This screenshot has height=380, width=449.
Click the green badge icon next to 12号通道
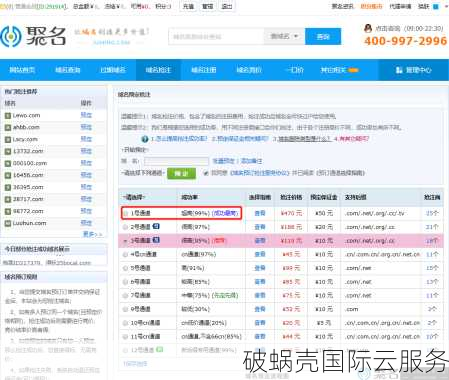(x=160, y=350)
